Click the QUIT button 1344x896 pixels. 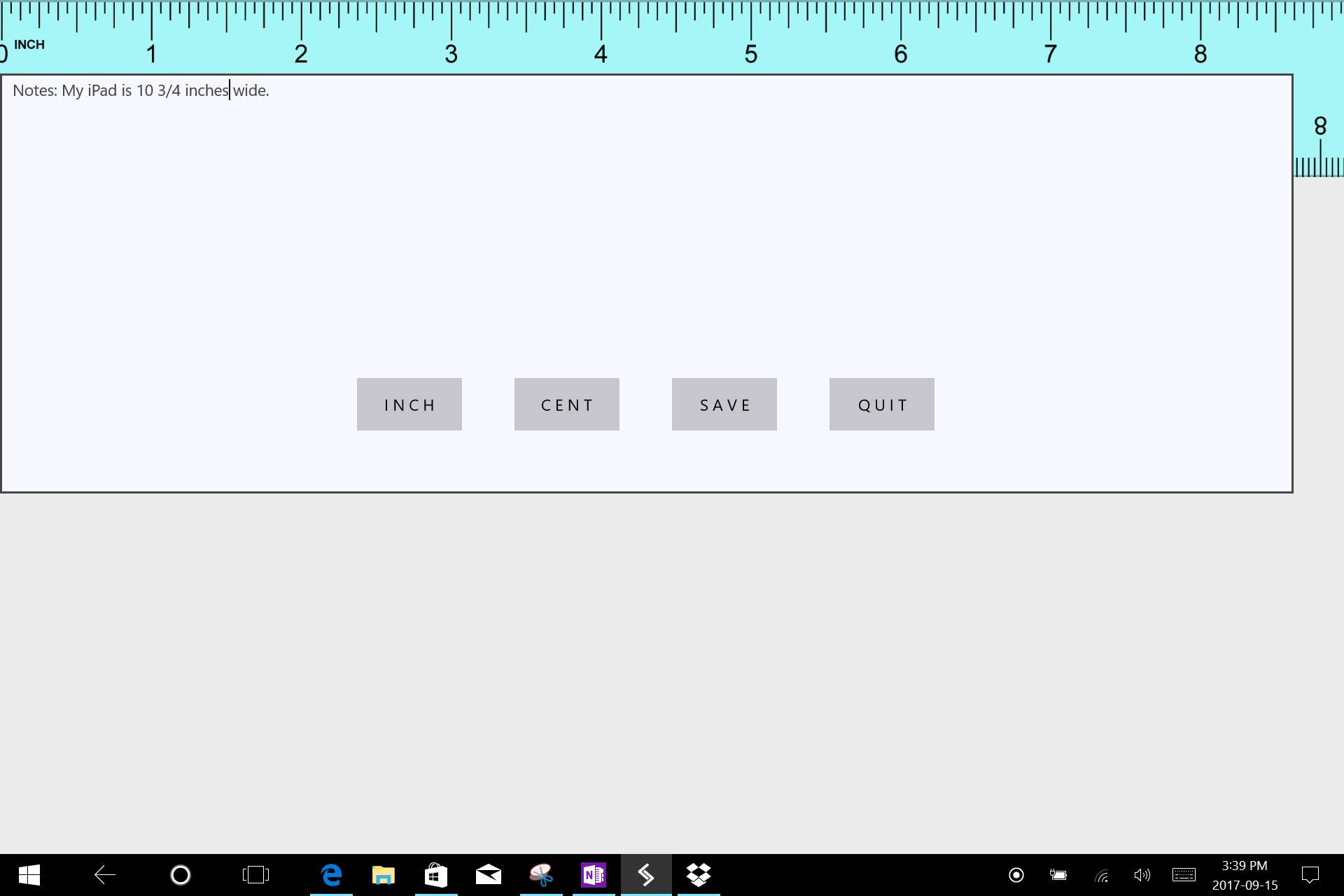pyautogui.click(x=882, y=405)
